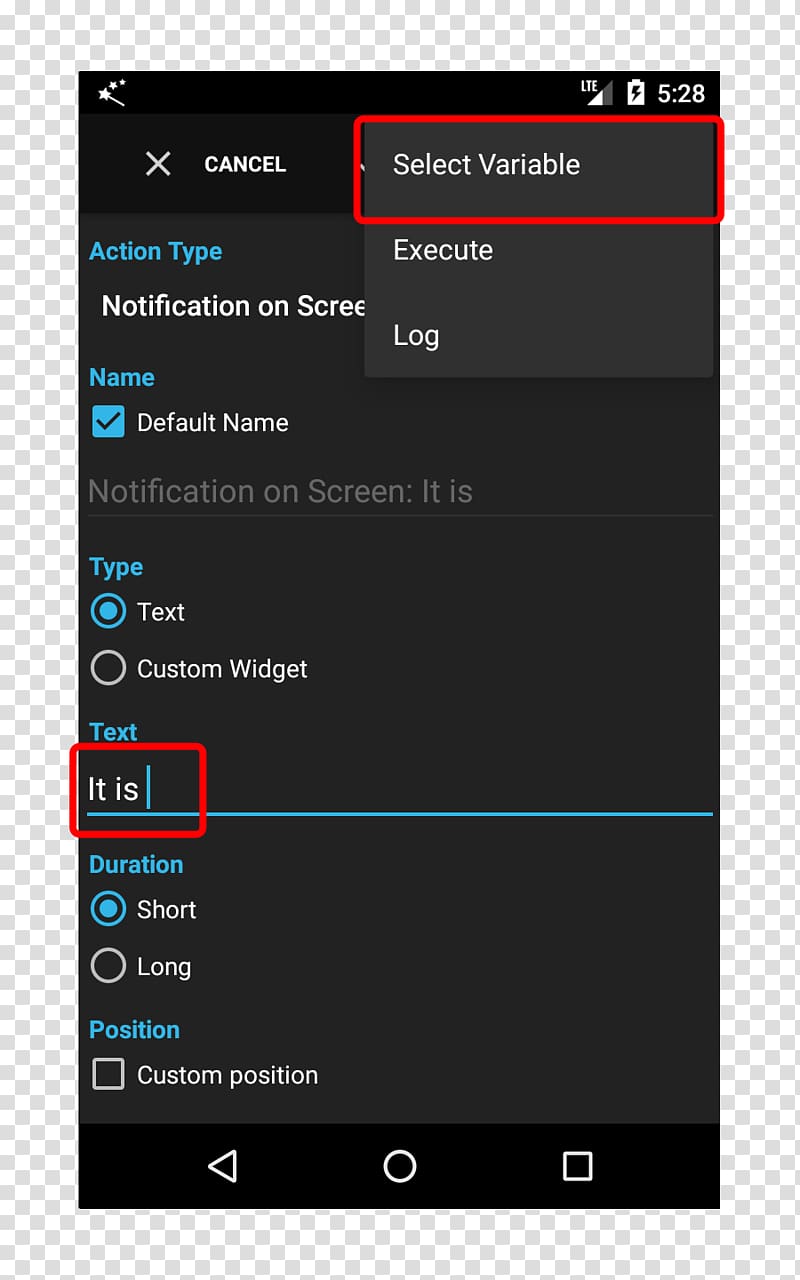Viewport: 800px width, 1280px height.
Task: Enable the Custom position checkbox
Action: [x=108, y=1075]
